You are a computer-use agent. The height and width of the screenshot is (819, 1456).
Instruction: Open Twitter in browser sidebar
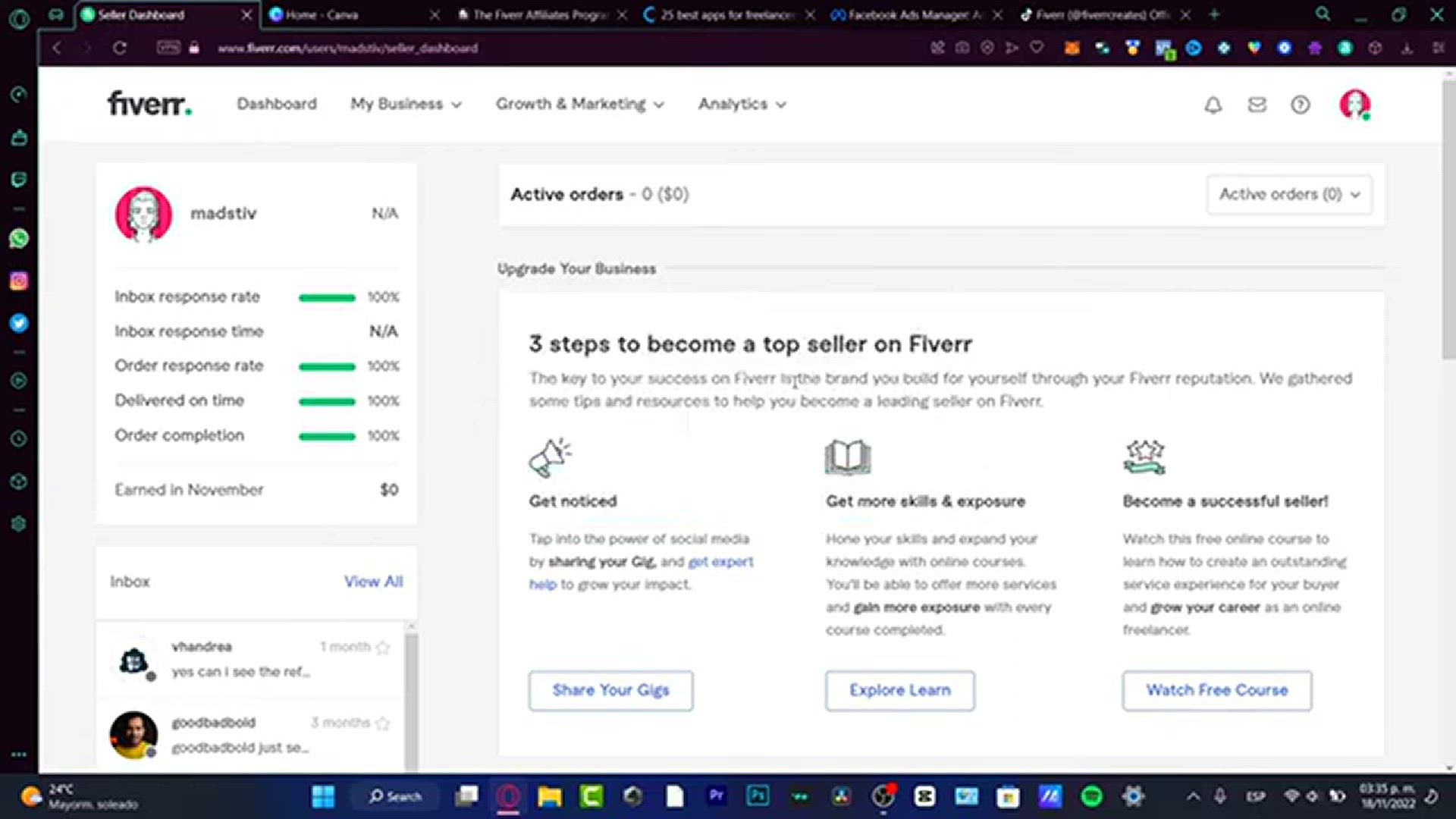point(19,323)
